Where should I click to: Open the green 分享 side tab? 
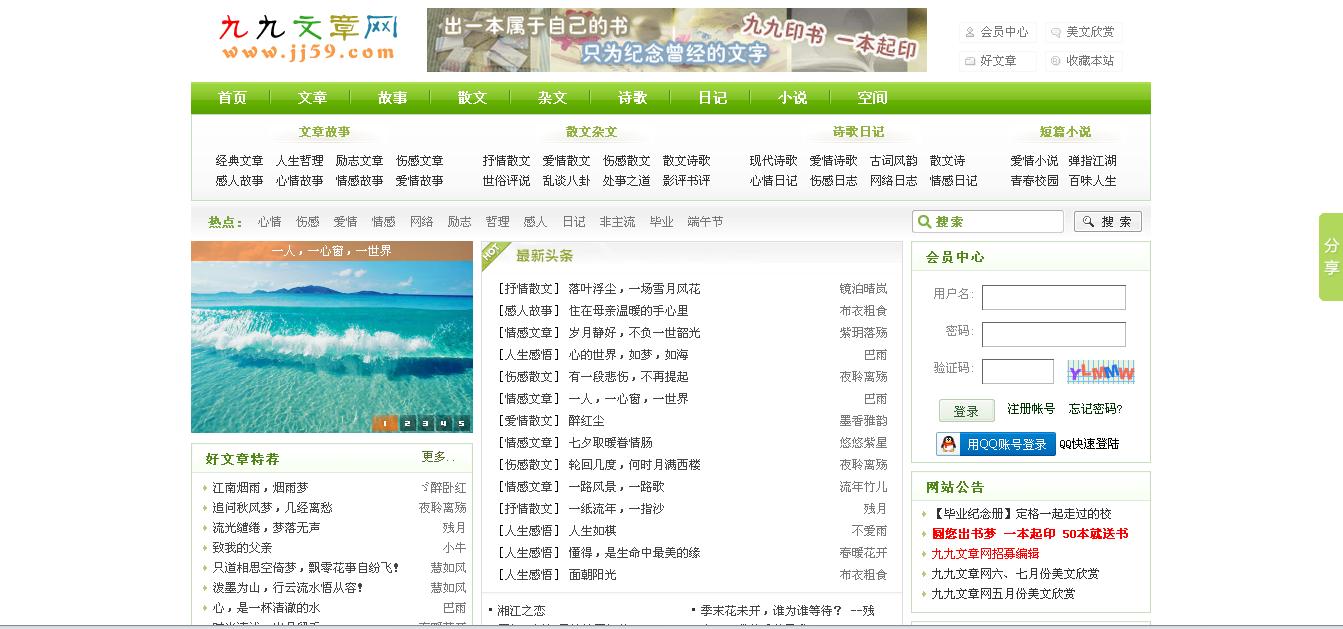[x=1330, y=257]
